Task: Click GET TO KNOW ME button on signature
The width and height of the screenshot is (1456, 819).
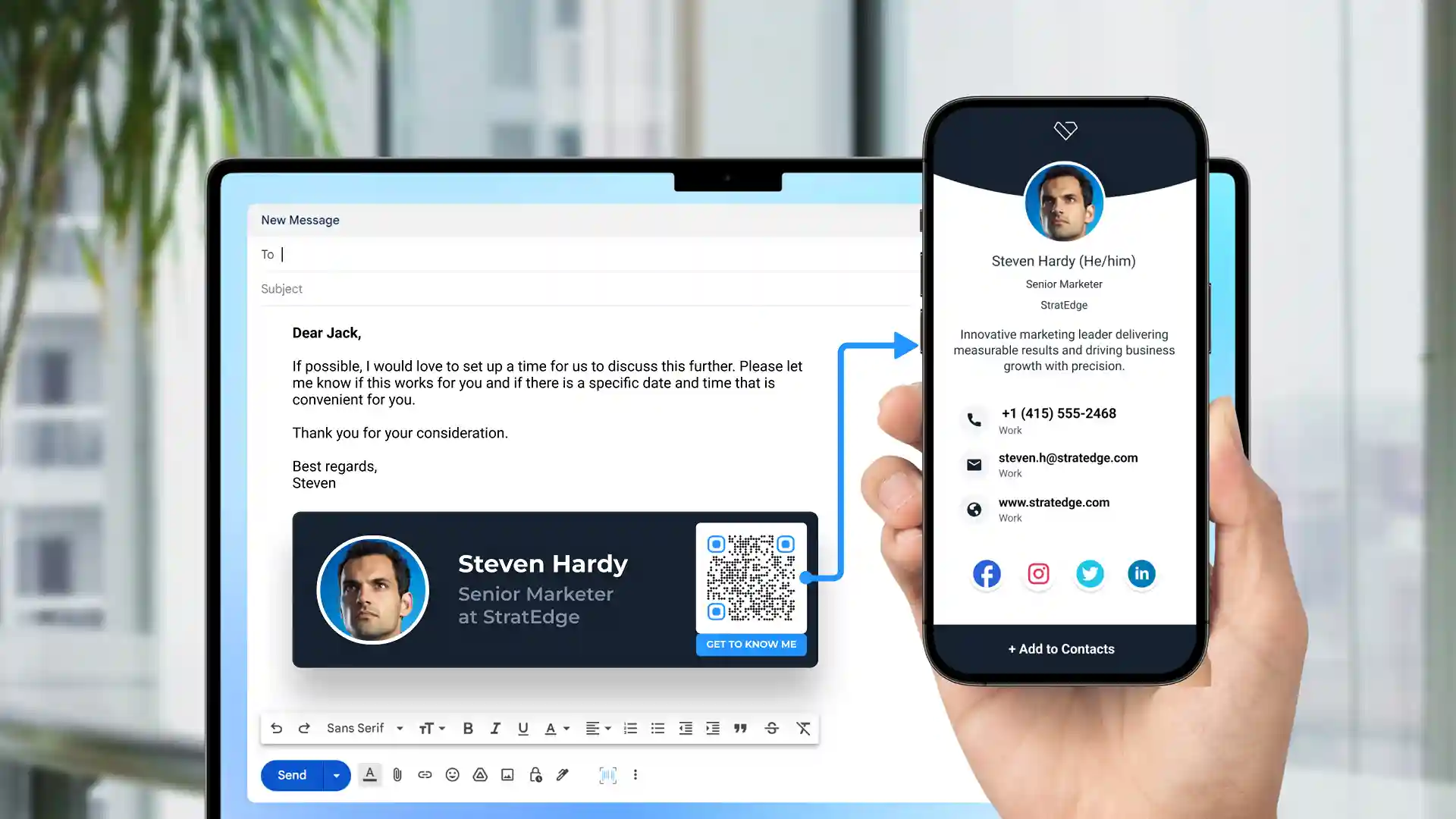Action: 751,644
